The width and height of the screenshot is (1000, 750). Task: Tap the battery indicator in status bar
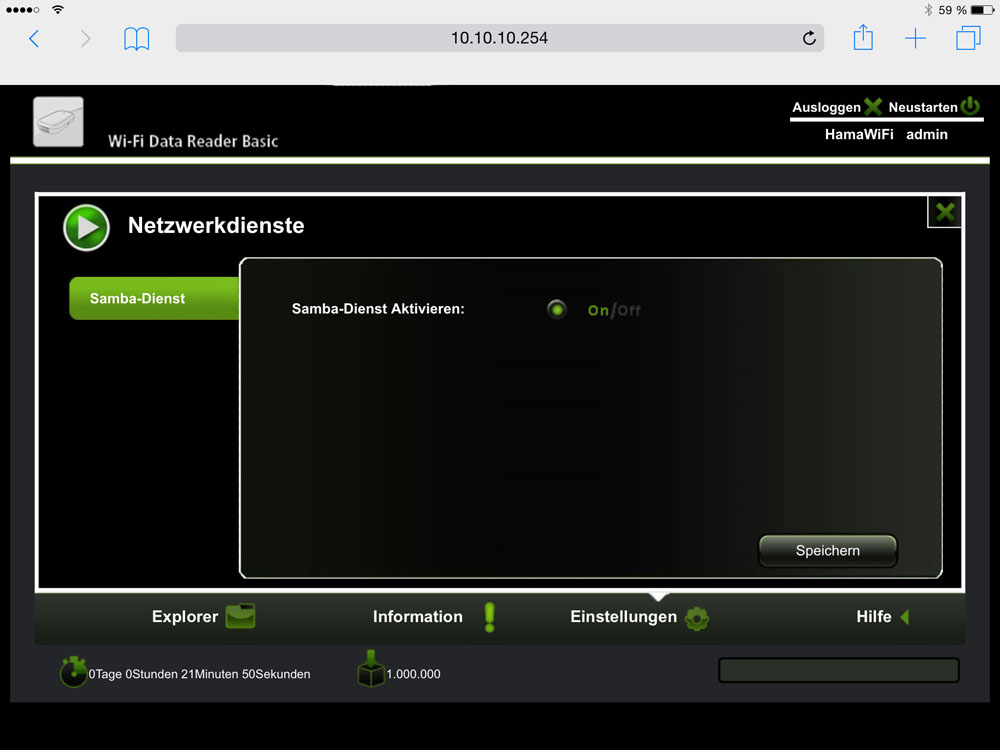(x=982, y=10)
